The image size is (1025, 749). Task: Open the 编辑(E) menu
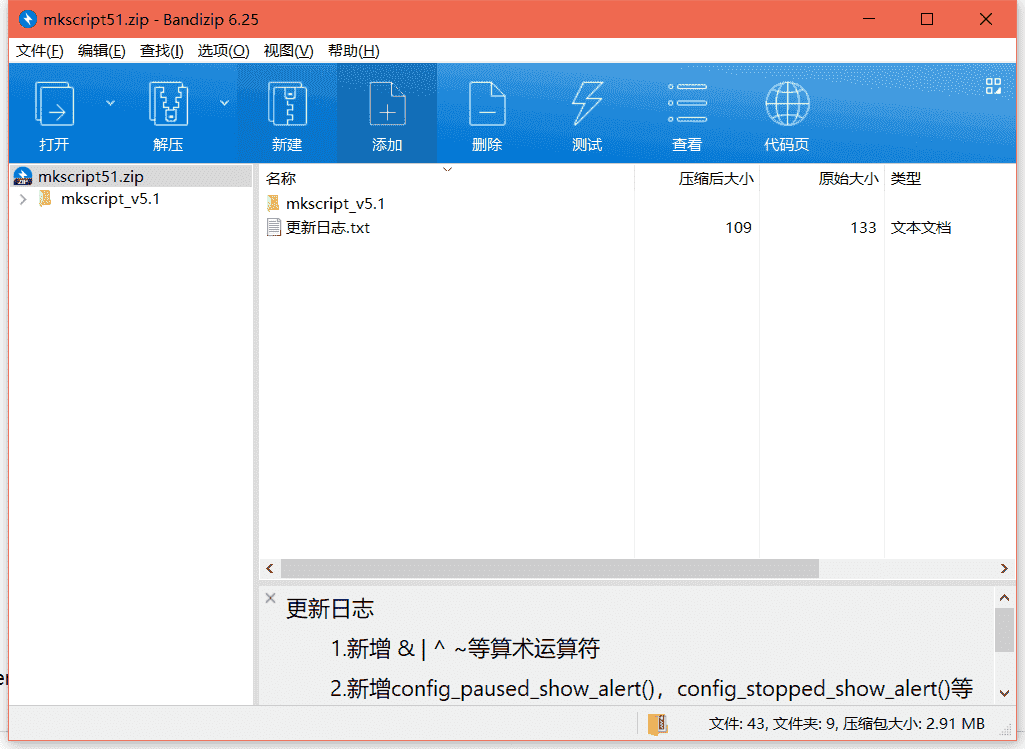click(101, 51)
